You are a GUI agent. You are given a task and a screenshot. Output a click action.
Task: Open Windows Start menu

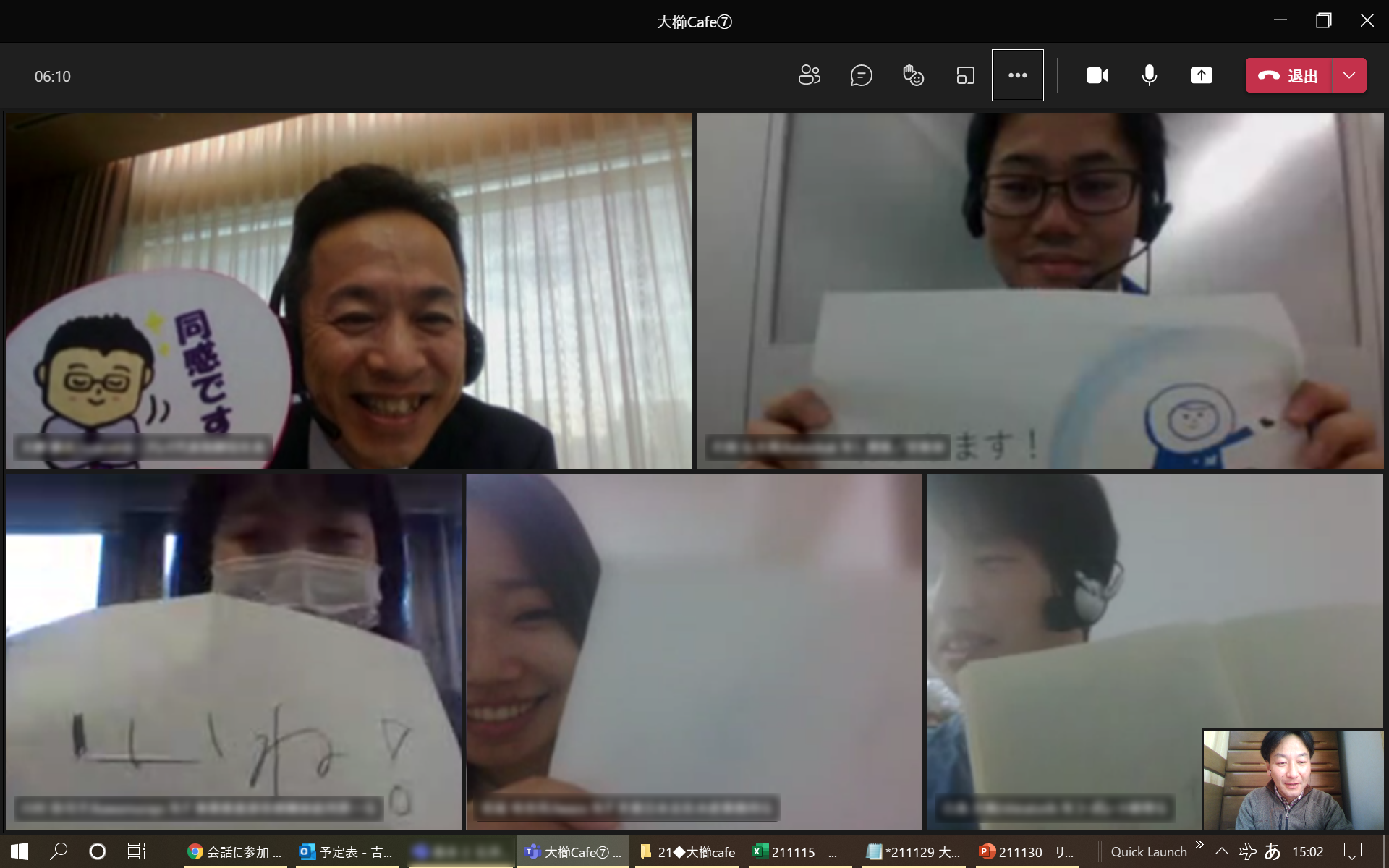(x=20, y=851)
